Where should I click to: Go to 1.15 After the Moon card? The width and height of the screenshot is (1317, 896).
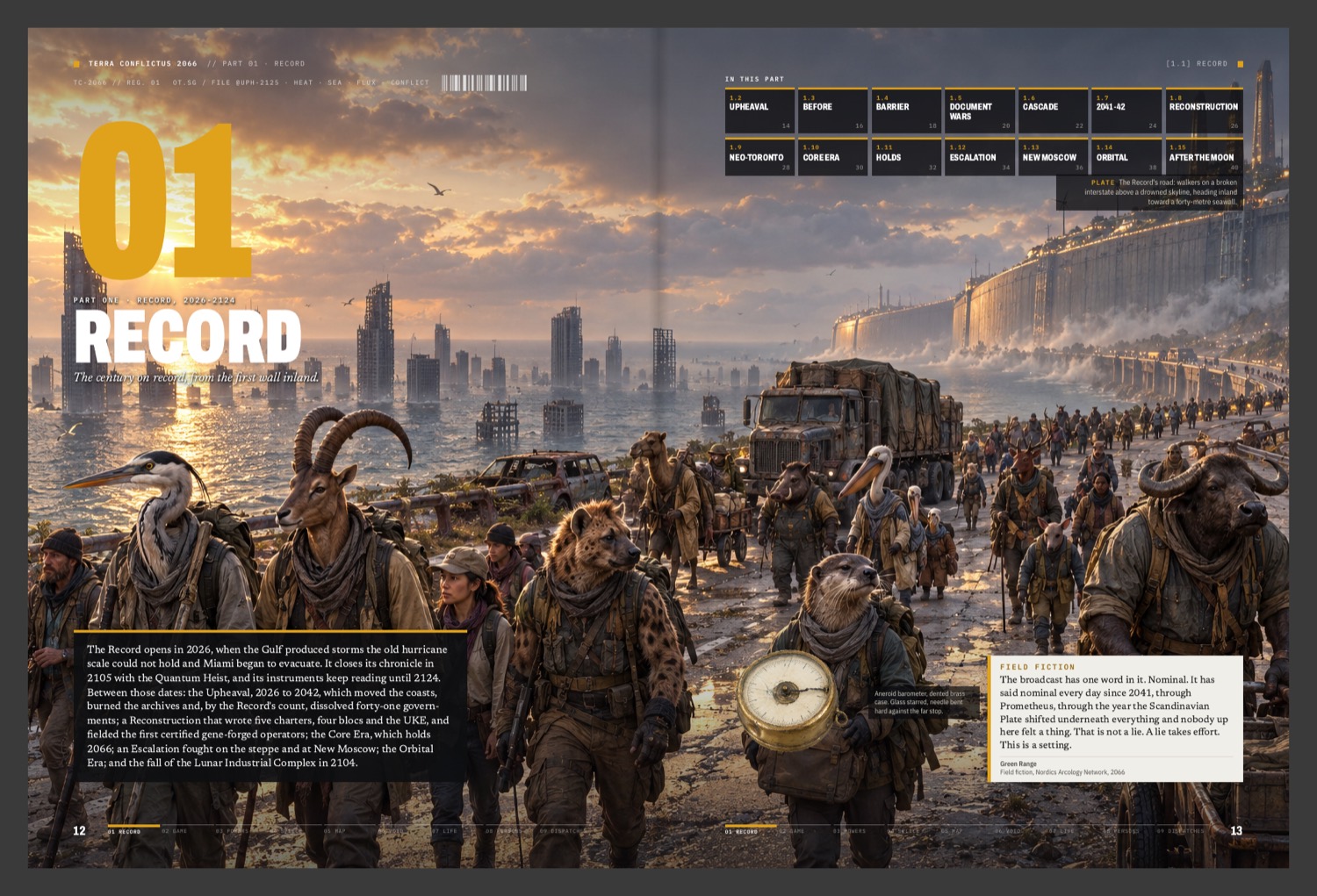(1204, 156)
